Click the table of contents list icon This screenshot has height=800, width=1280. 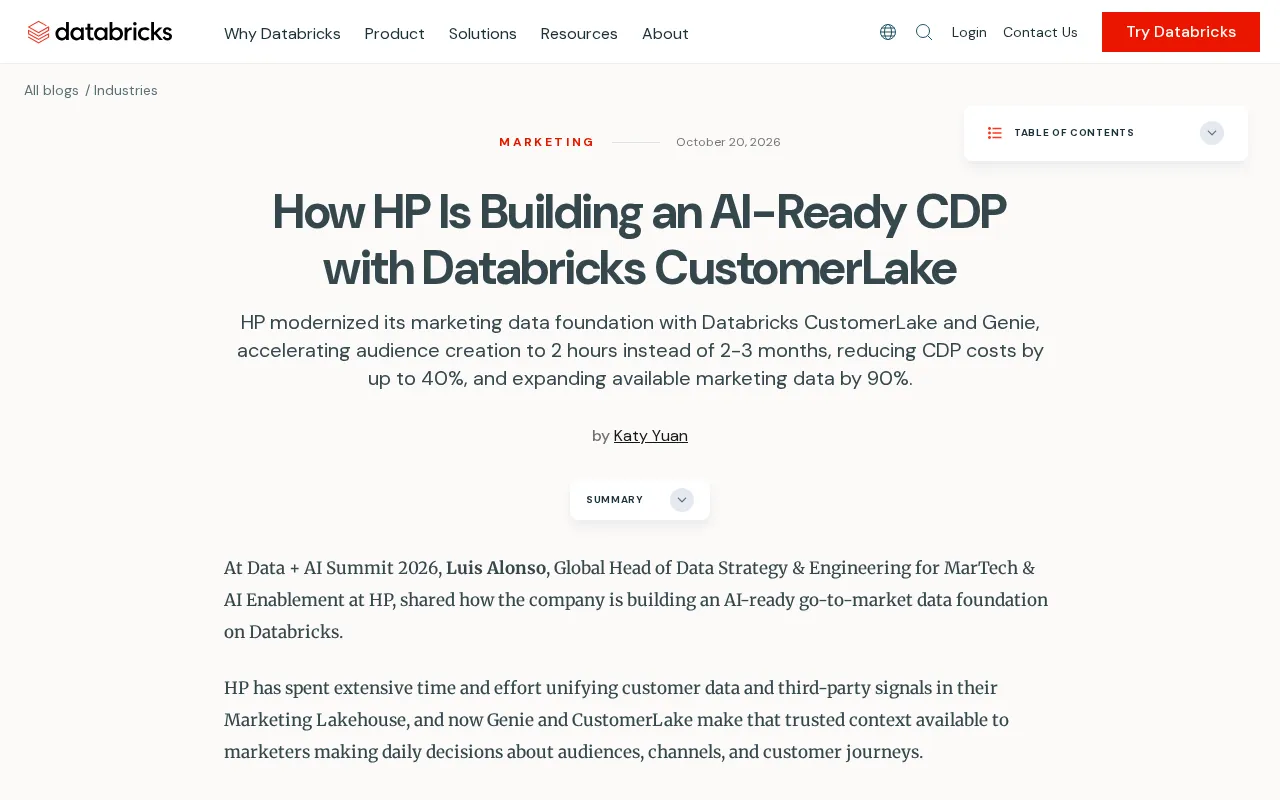click(995, 133)
